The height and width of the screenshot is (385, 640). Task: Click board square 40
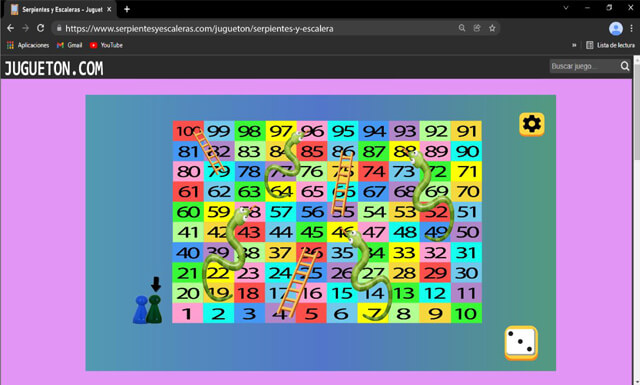coord(187,253)
